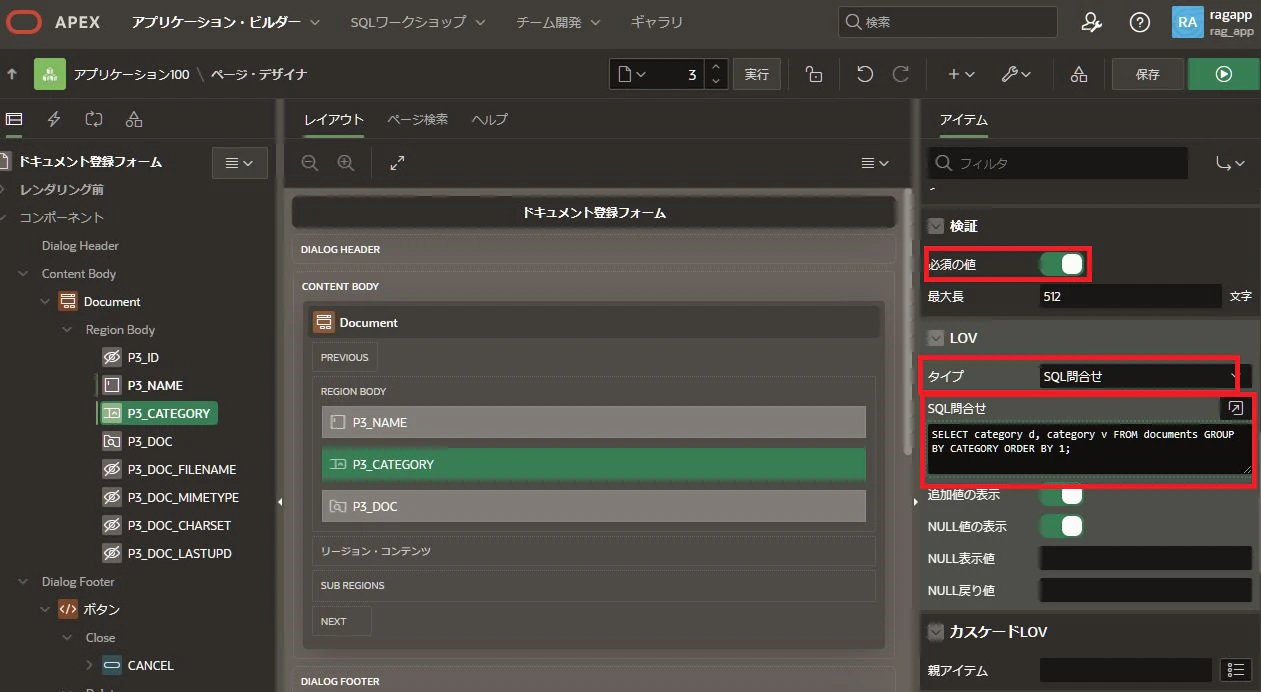Toggle the NULL値の表示 switch
The image size is (1261, 692).
pyautogui.click(x=1061, y=526)
